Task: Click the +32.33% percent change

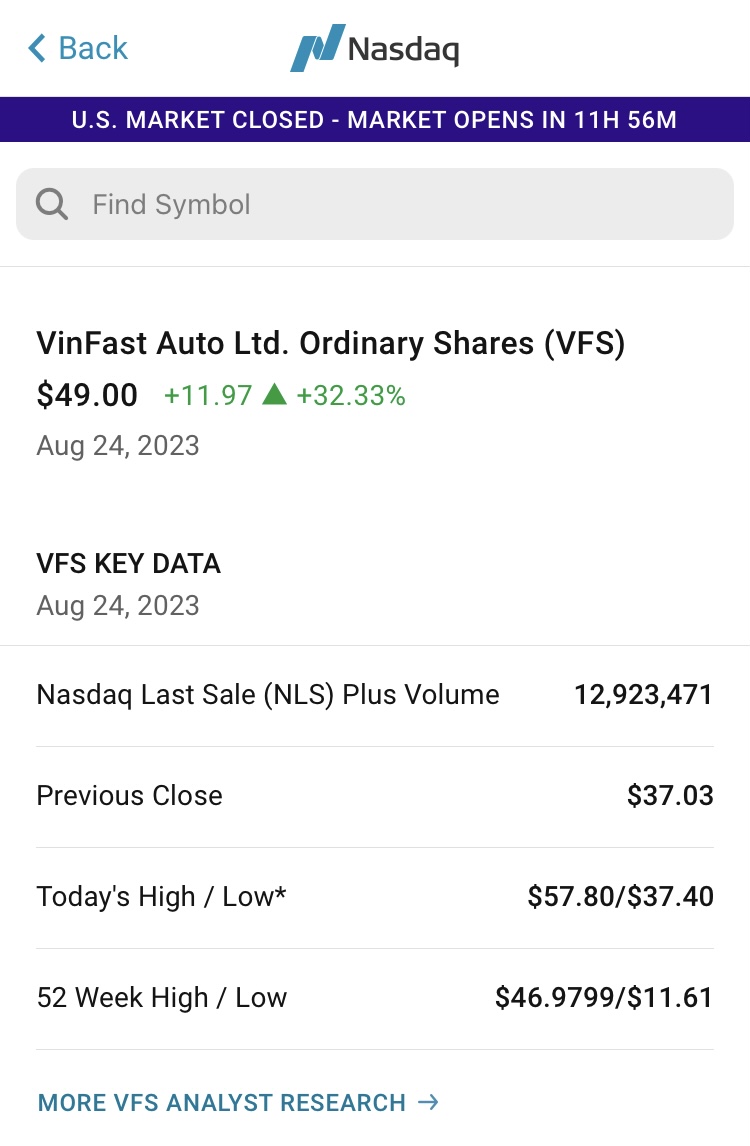Action: click(x=351, y=396)
